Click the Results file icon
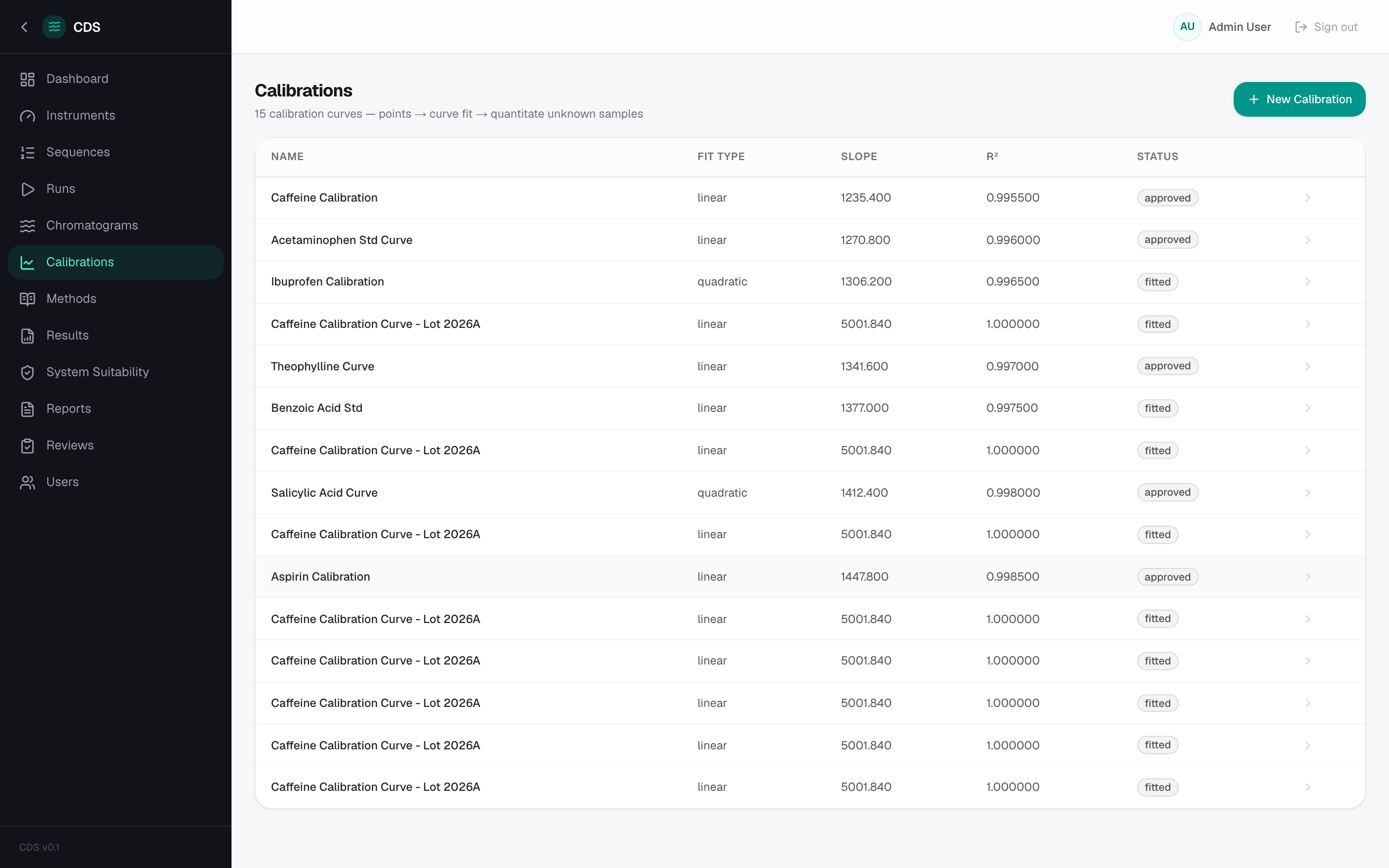Image resolution: width=1389 pixels, height=868 pixels. pos(27,336)
